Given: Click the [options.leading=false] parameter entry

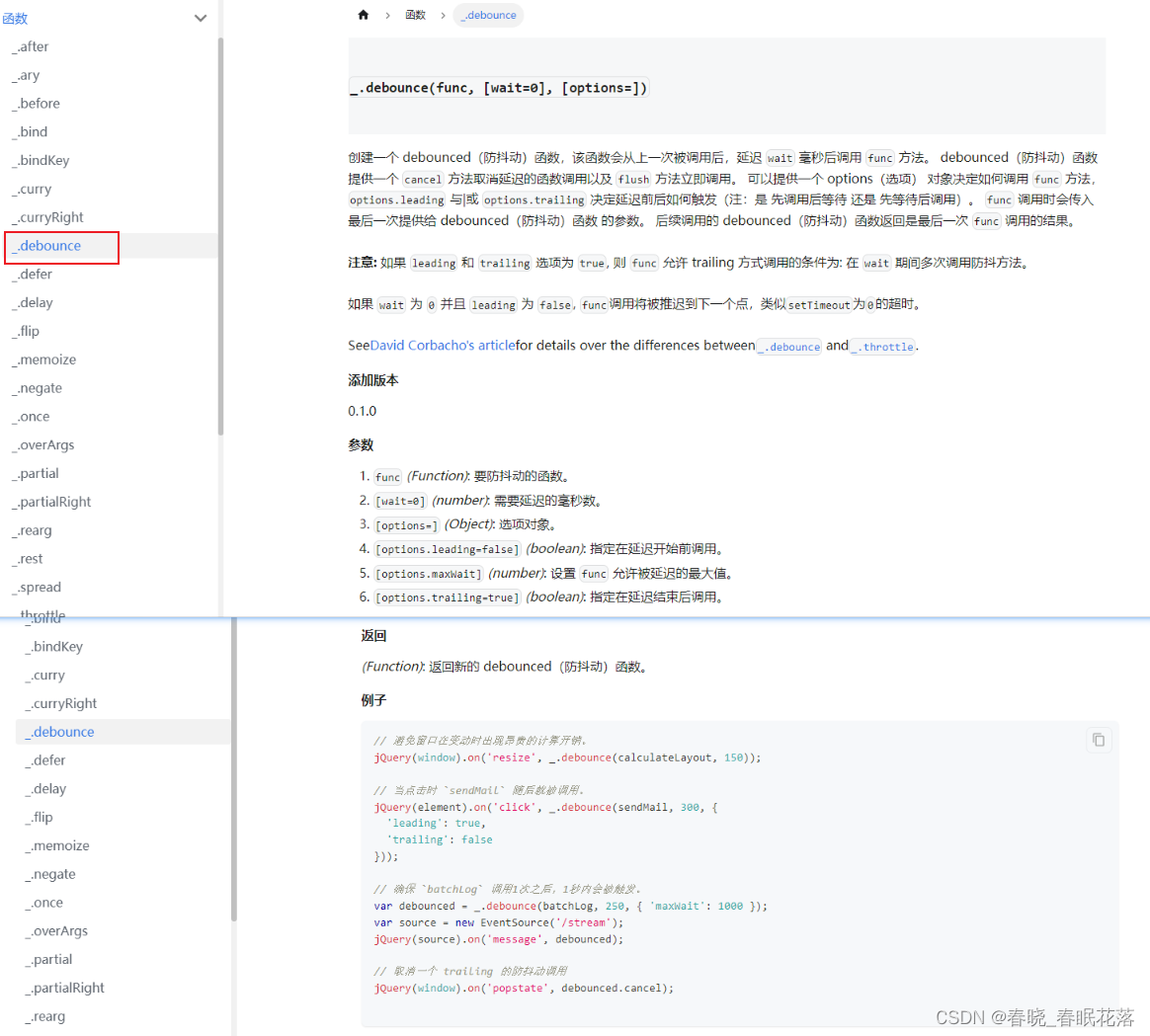Looking at the screenshot, I should pos(549,549).
